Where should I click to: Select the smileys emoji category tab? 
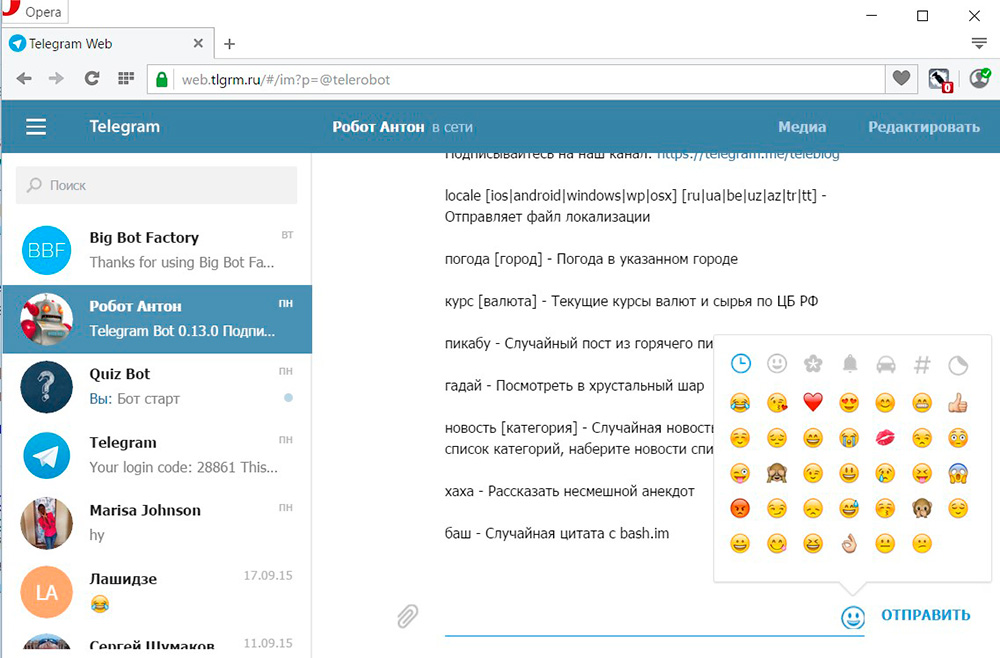(776, 363)
